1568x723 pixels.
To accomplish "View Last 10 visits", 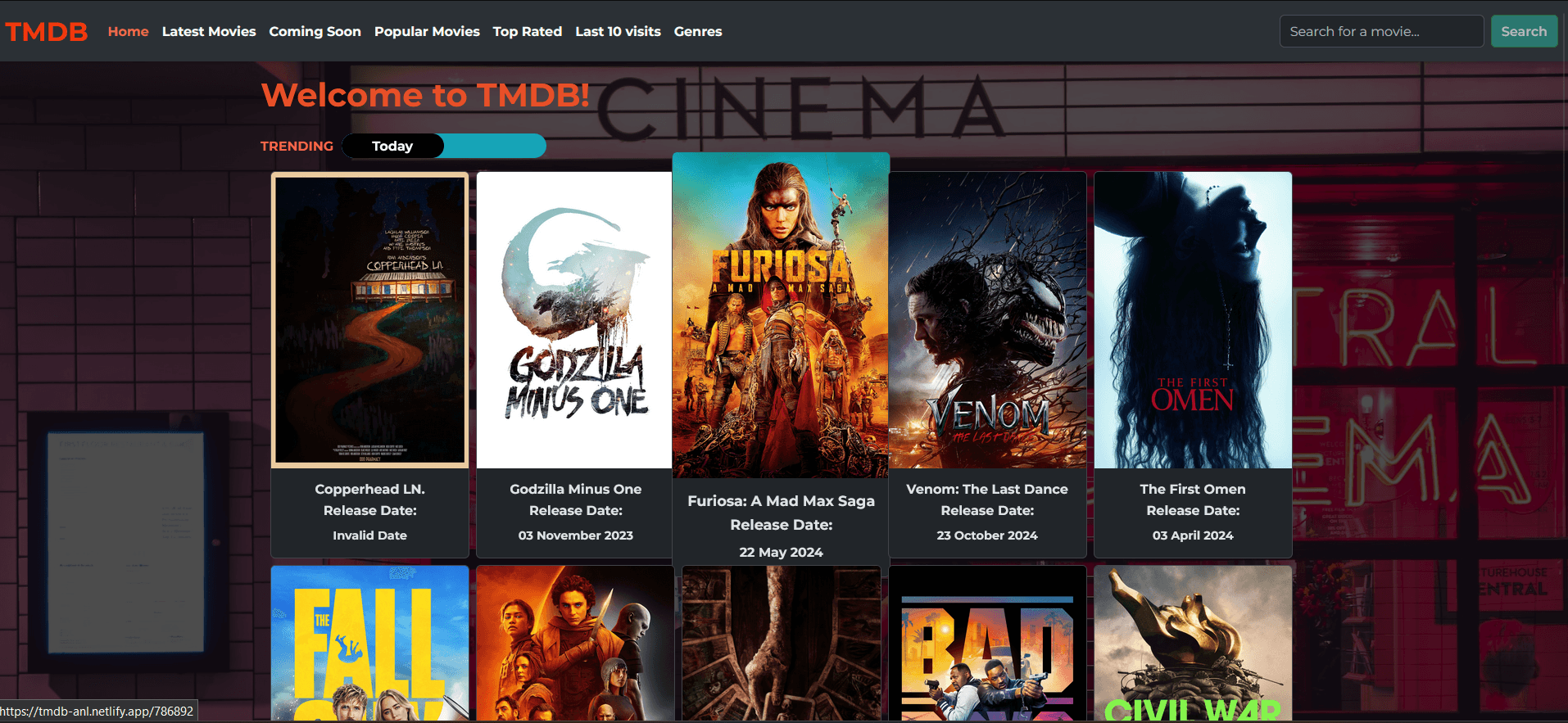I will click(619, 31).
